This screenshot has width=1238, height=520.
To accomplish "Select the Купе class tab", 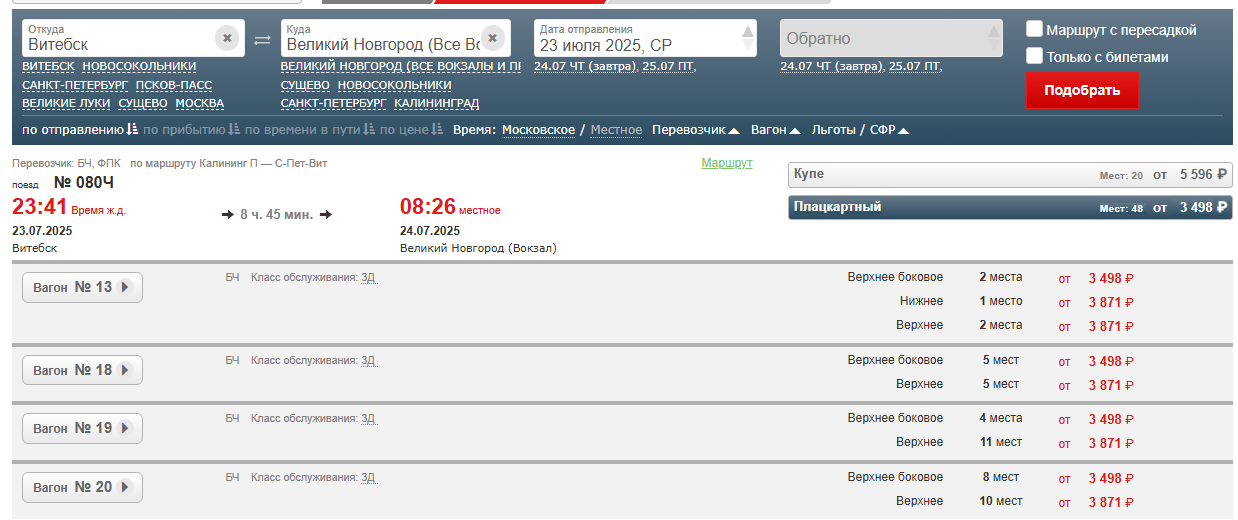I will click(x=1010, y=175).
